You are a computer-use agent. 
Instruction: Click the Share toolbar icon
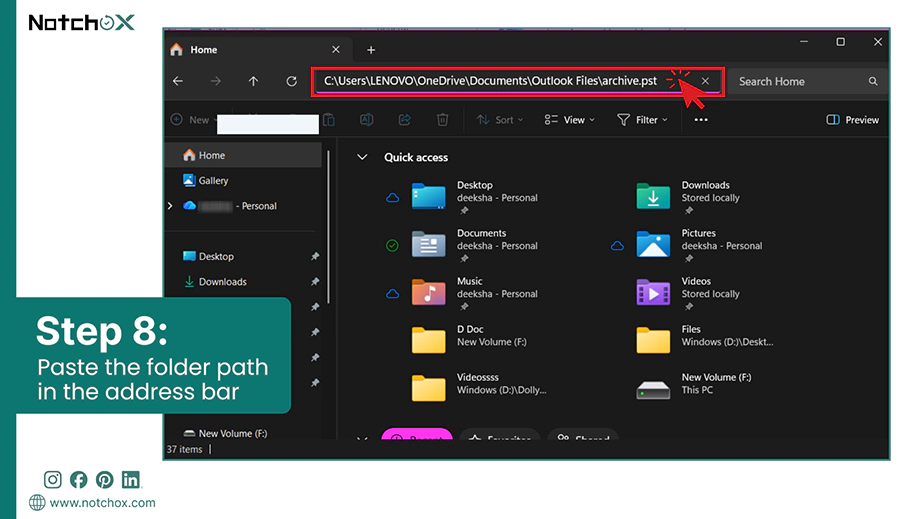click(x=405, y=120)
